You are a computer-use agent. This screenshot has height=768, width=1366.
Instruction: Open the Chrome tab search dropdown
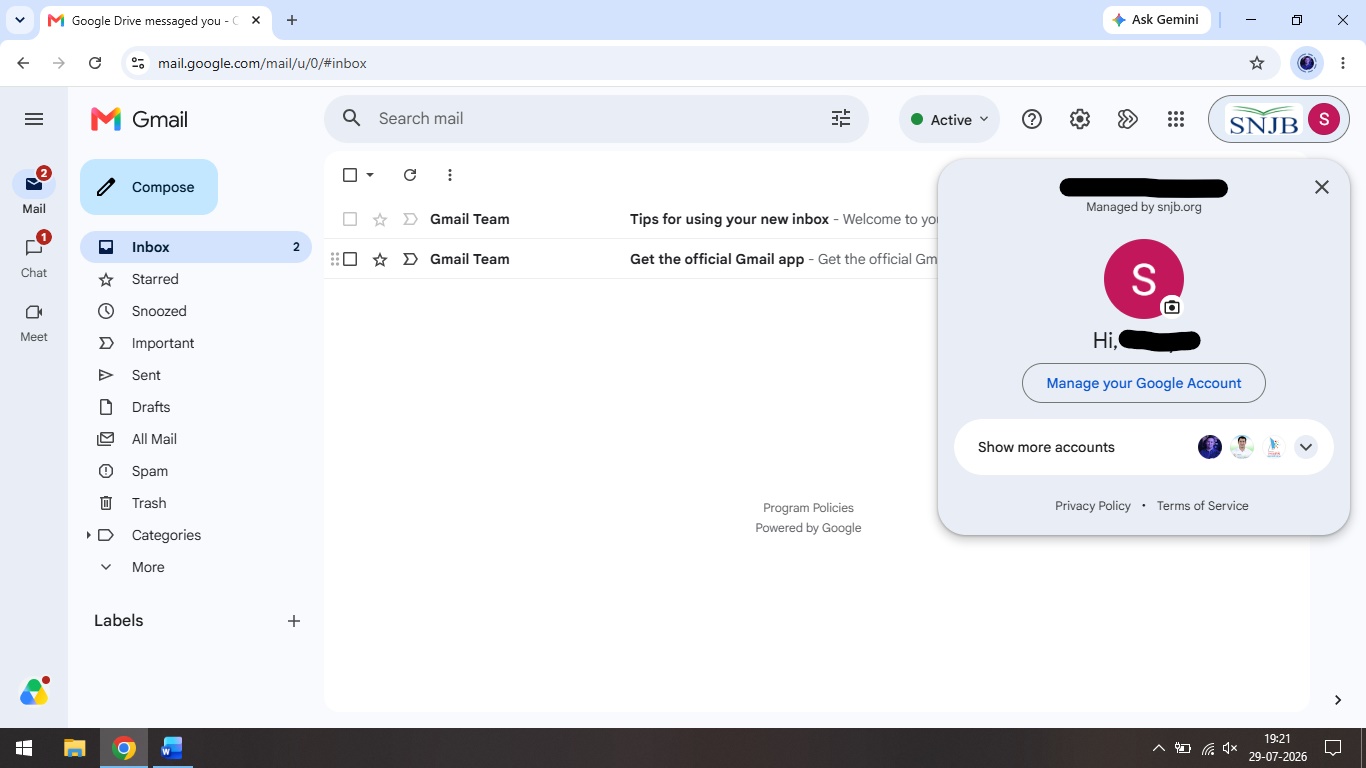pyautogui.click(x=20, y=20)
